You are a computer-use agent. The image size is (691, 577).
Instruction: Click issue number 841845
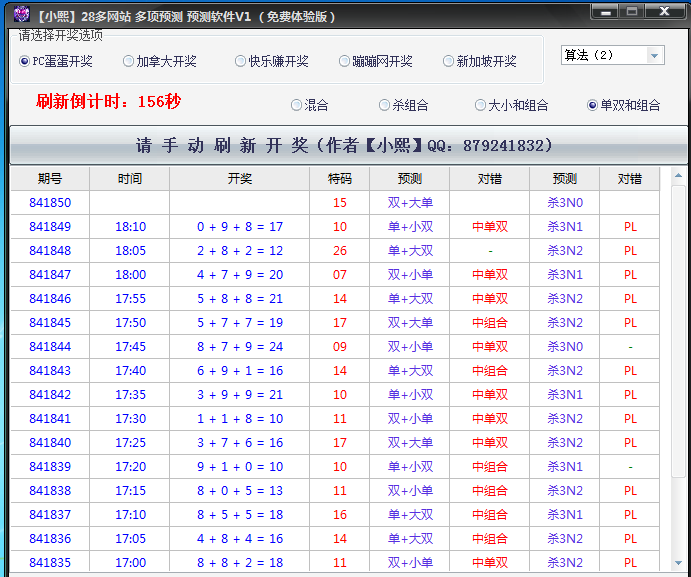point(50,323)
